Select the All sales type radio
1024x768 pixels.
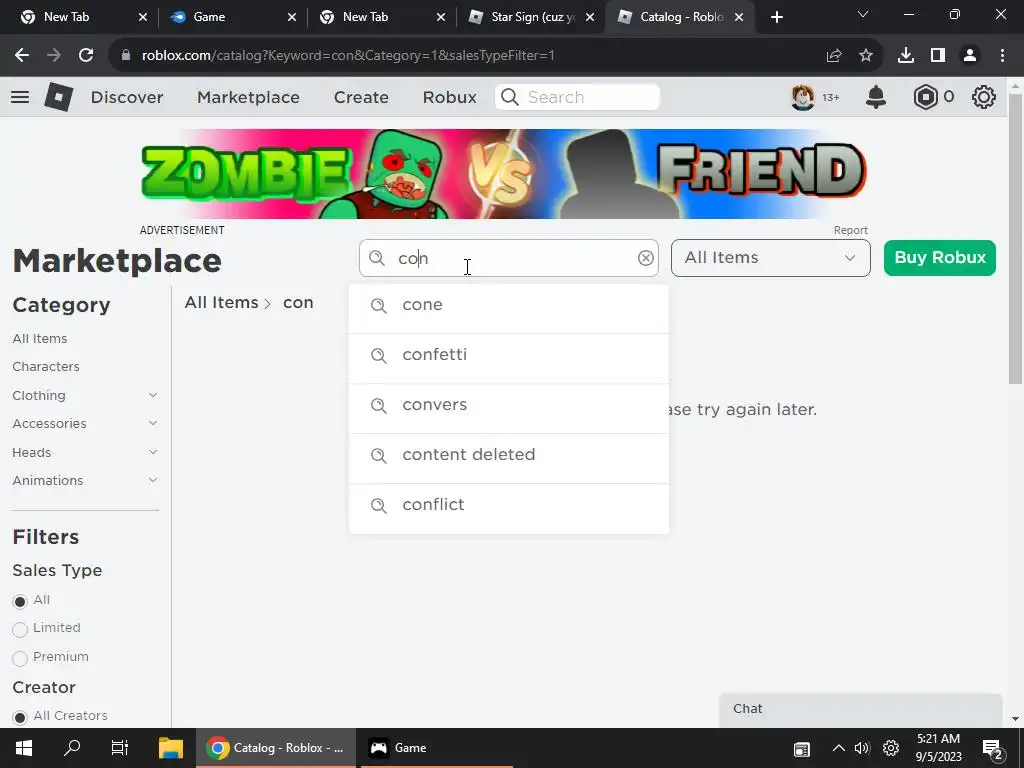(x=20, y=601)
